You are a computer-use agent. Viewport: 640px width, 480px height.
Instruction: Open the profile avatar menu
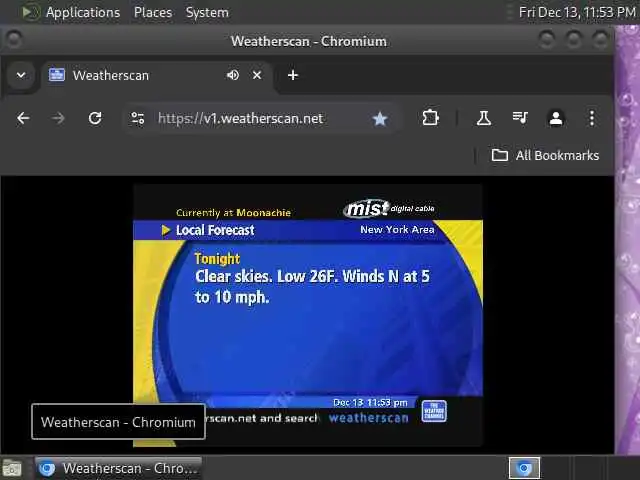556,118
